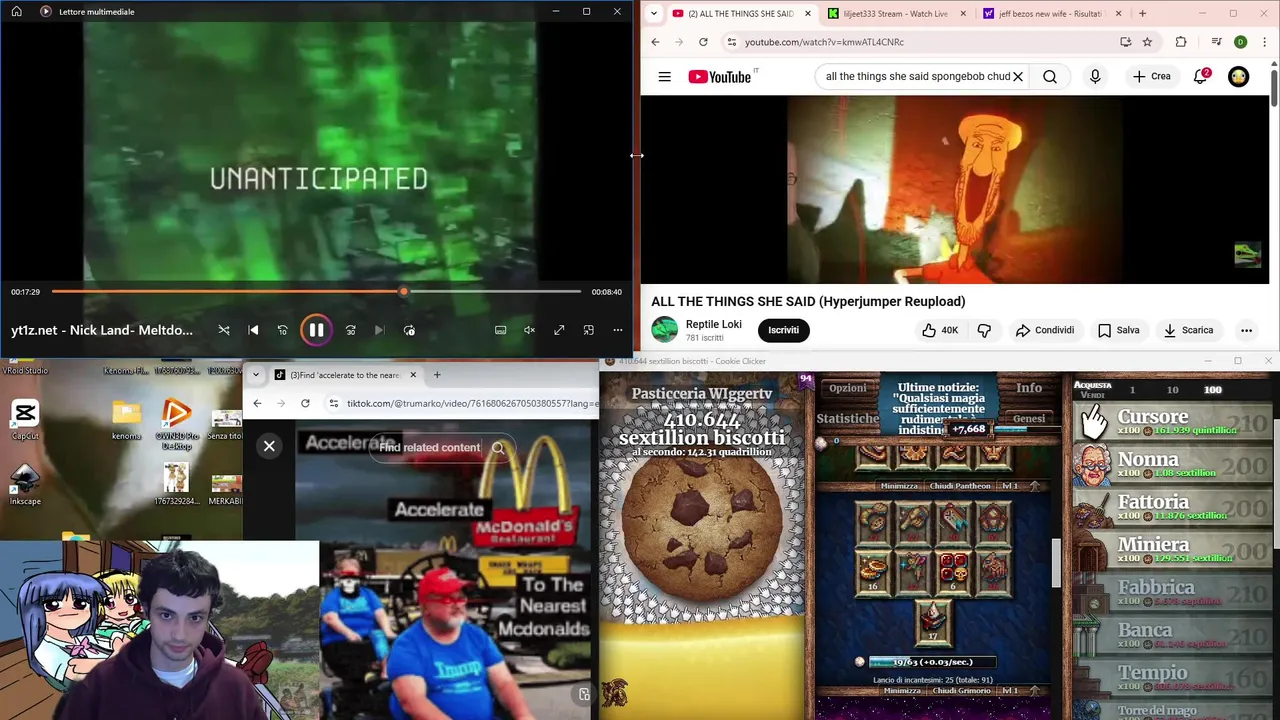Go to media player home

16,11
